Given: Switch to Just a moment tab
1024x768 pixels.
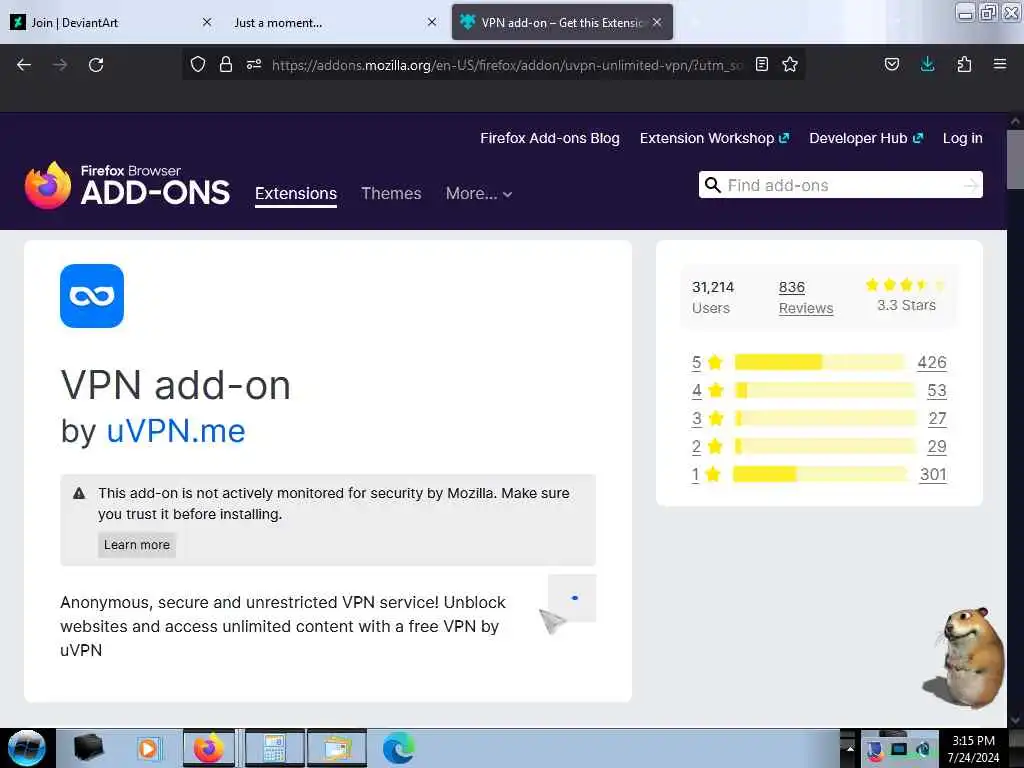Looking at the screenshot, I should click(x=336, y=22).
